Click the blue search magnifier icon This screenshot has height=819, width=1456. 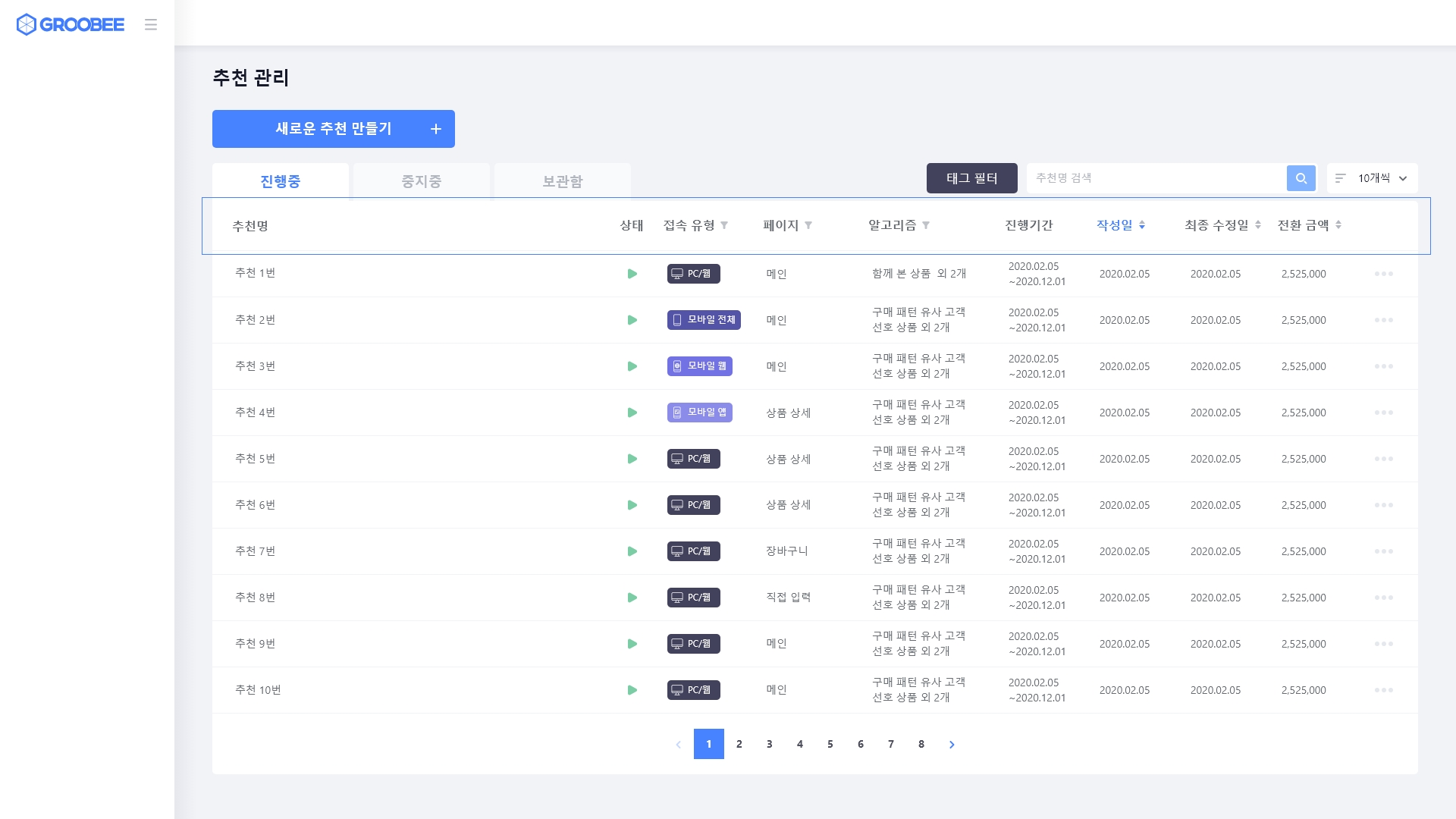(1301, 178)
